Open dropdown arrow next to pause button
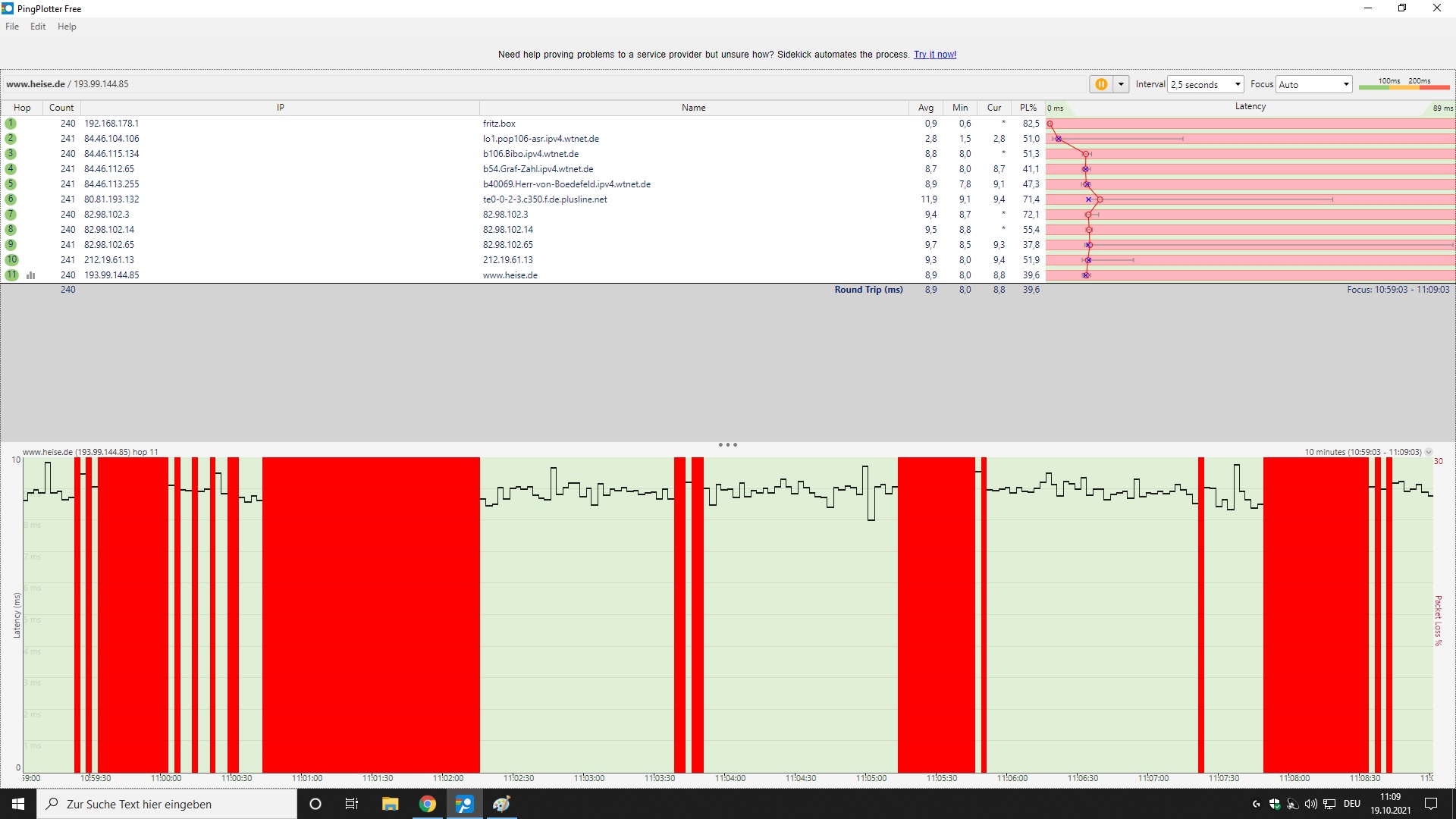The height and width of the screenshot is (819, 1456). click(x=1121, y=84)
